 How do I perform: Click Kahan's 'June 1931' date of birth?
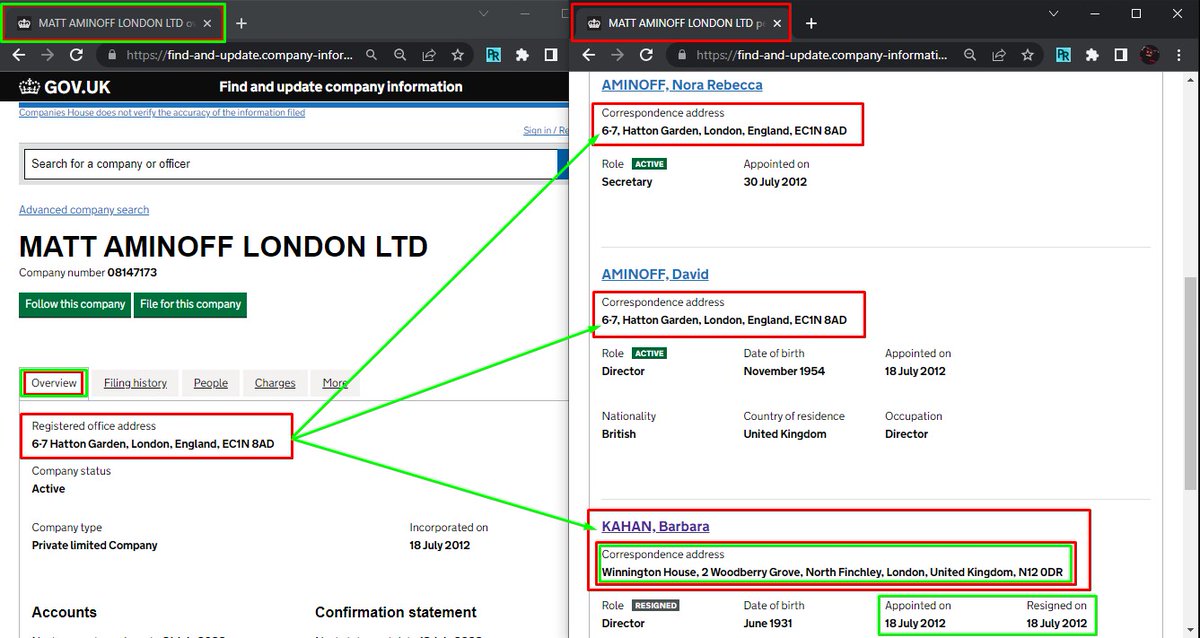pyautogui.click(x=767, y=623)
